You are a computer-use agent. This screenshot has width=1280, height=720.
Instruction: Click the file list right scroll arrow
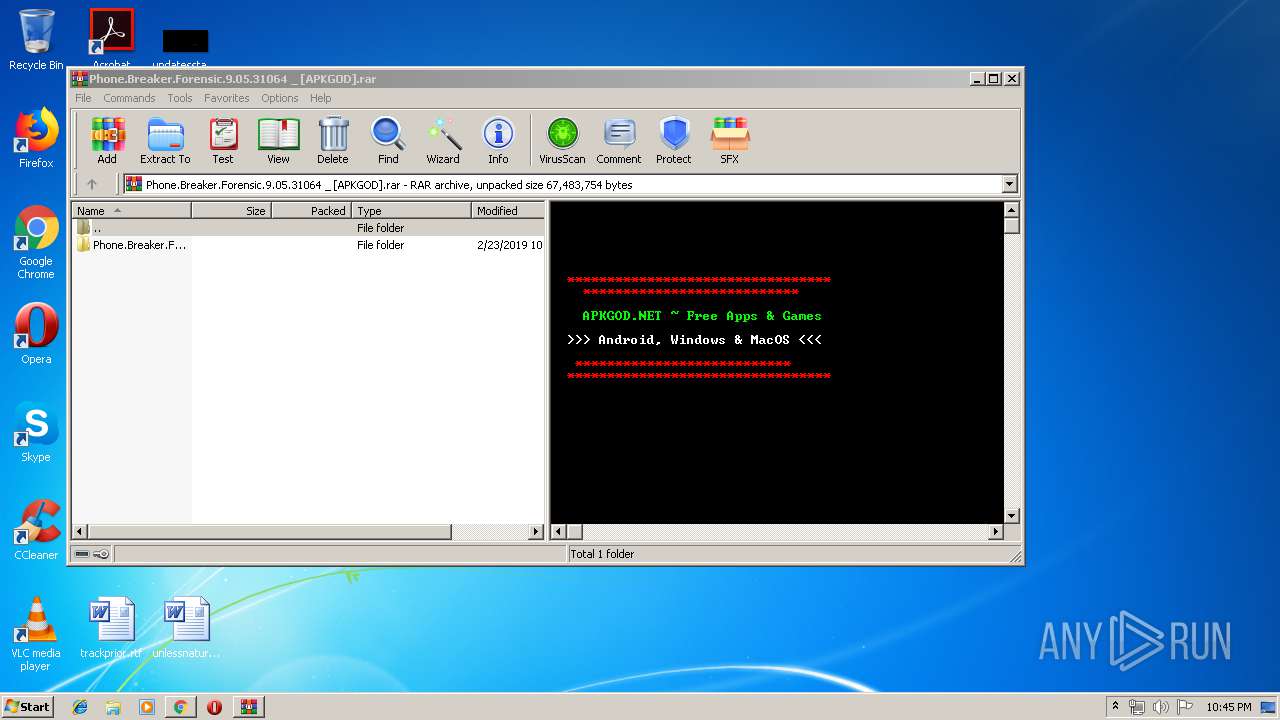pos(537,532)
